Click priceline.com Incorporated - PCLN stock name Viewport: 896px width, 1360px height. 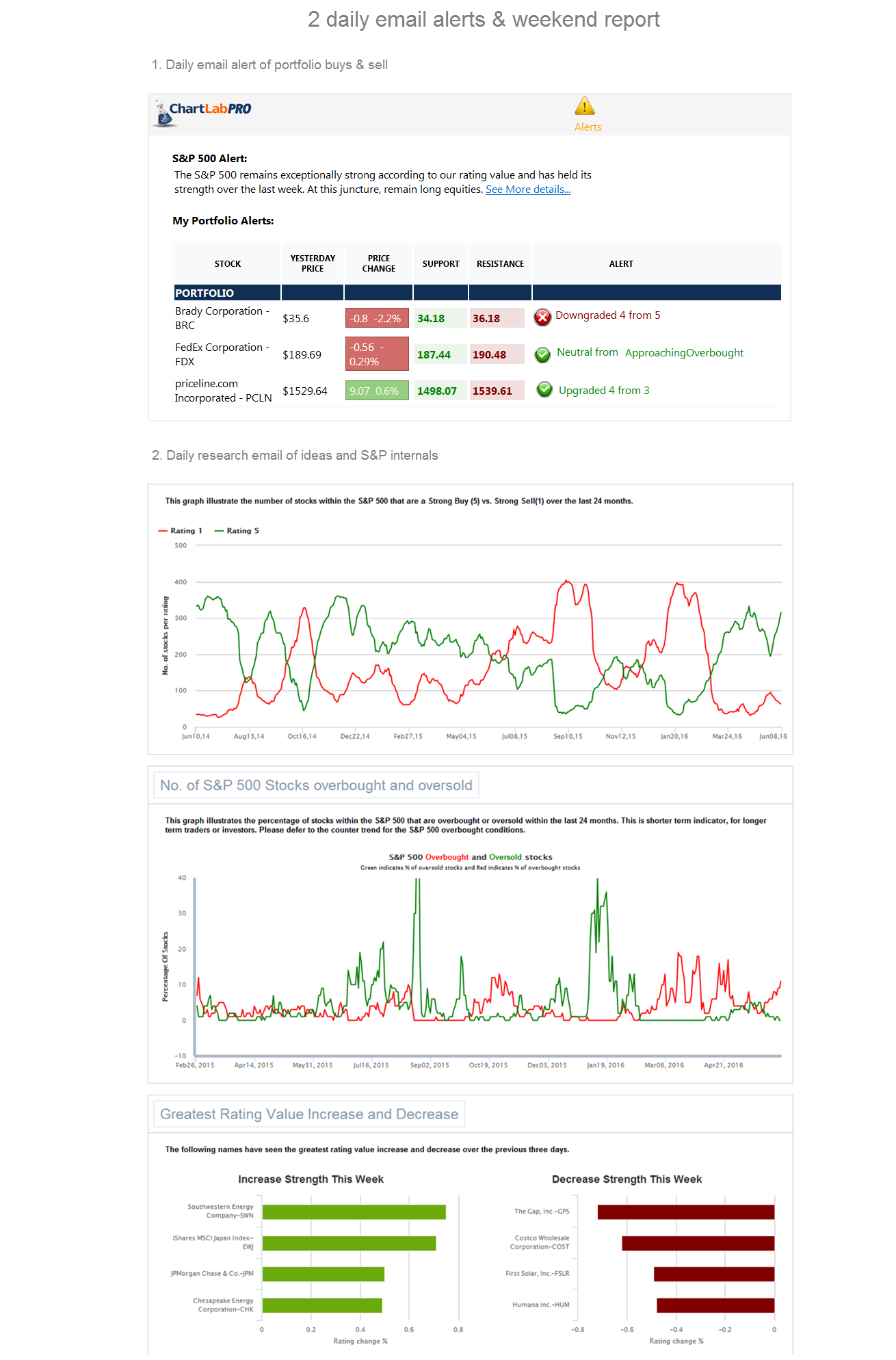click(223, 391)
